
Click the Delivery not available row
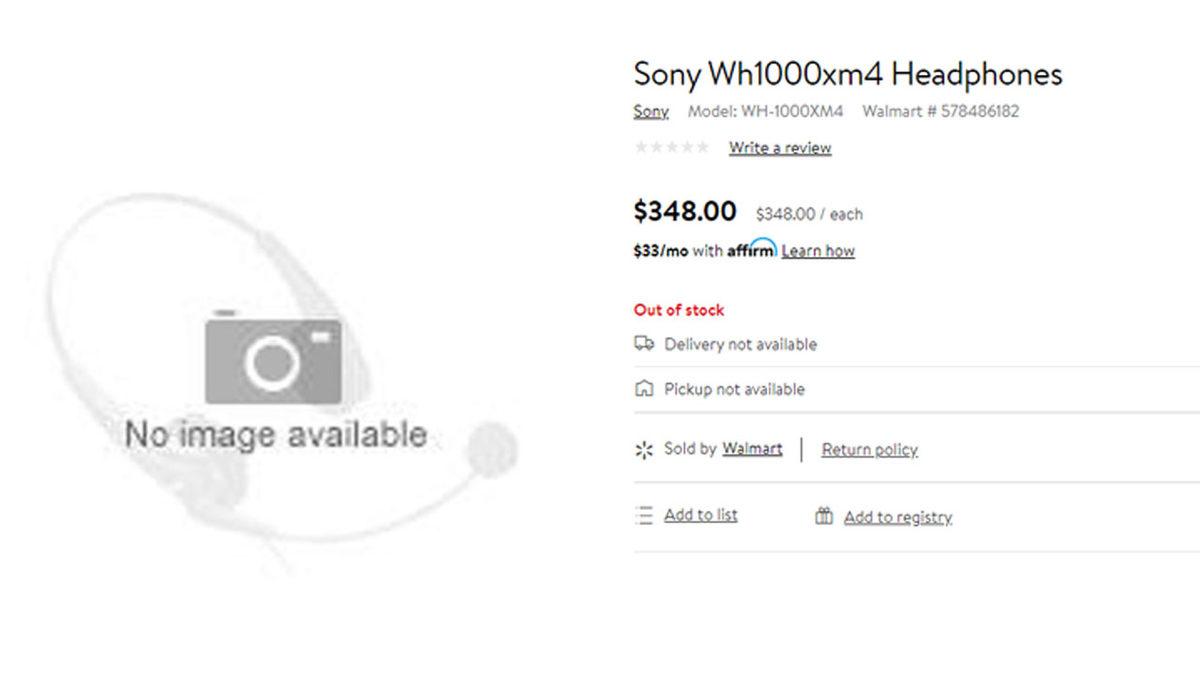pos(739,344)
